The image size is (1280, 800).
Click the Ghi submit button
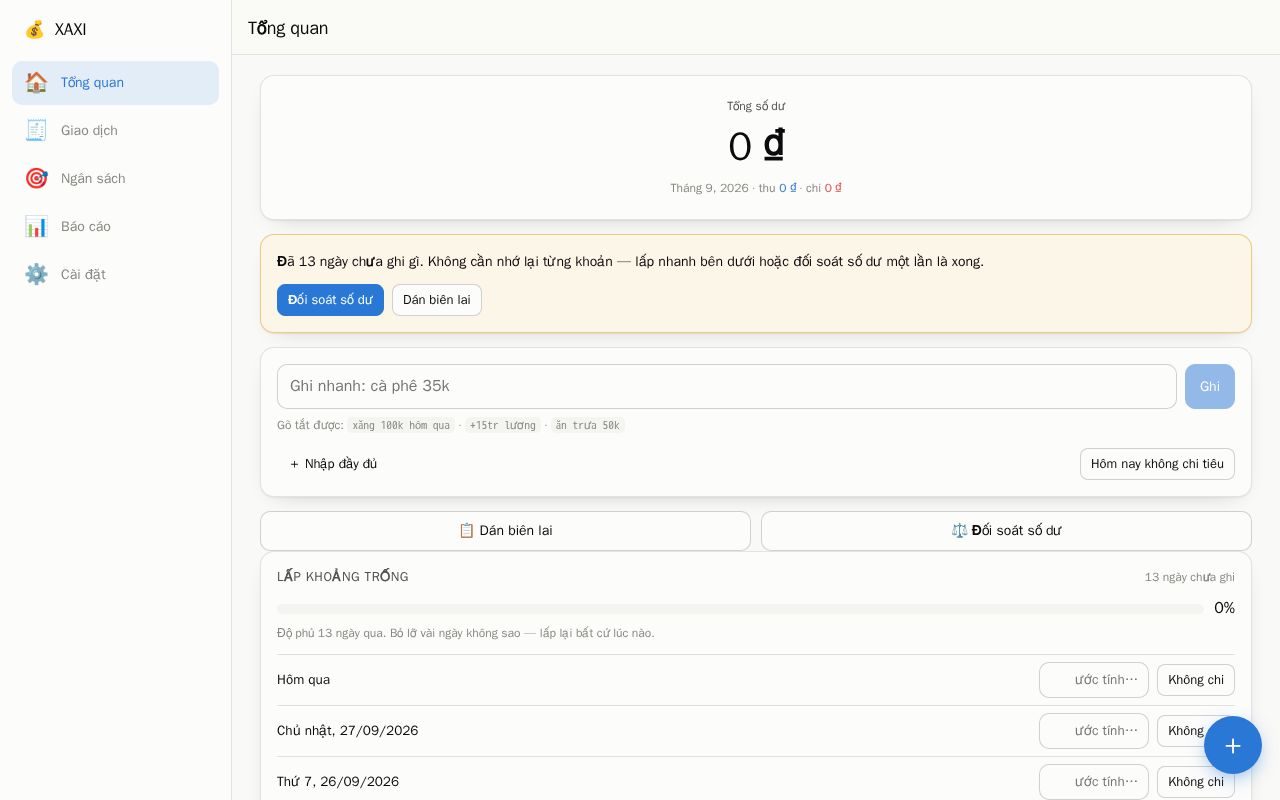(x=1210, y=387)
